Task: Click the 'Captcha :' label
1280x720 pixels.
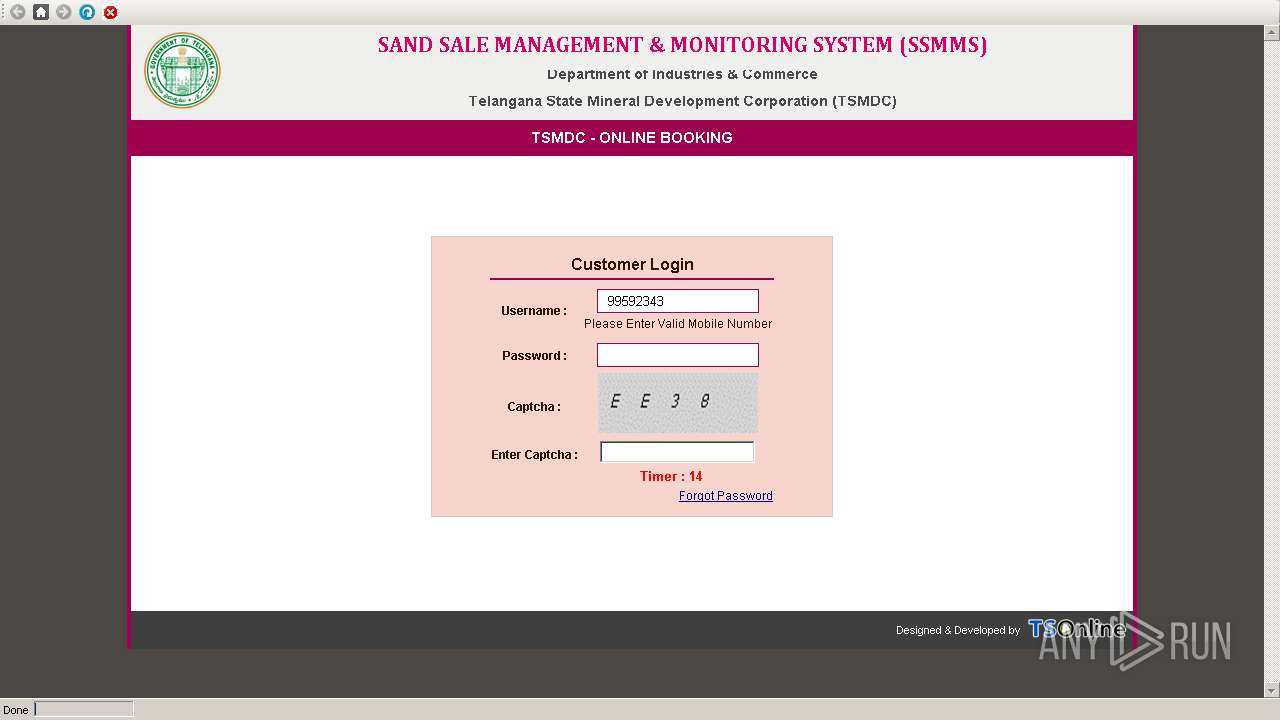Action: [534, 407]
